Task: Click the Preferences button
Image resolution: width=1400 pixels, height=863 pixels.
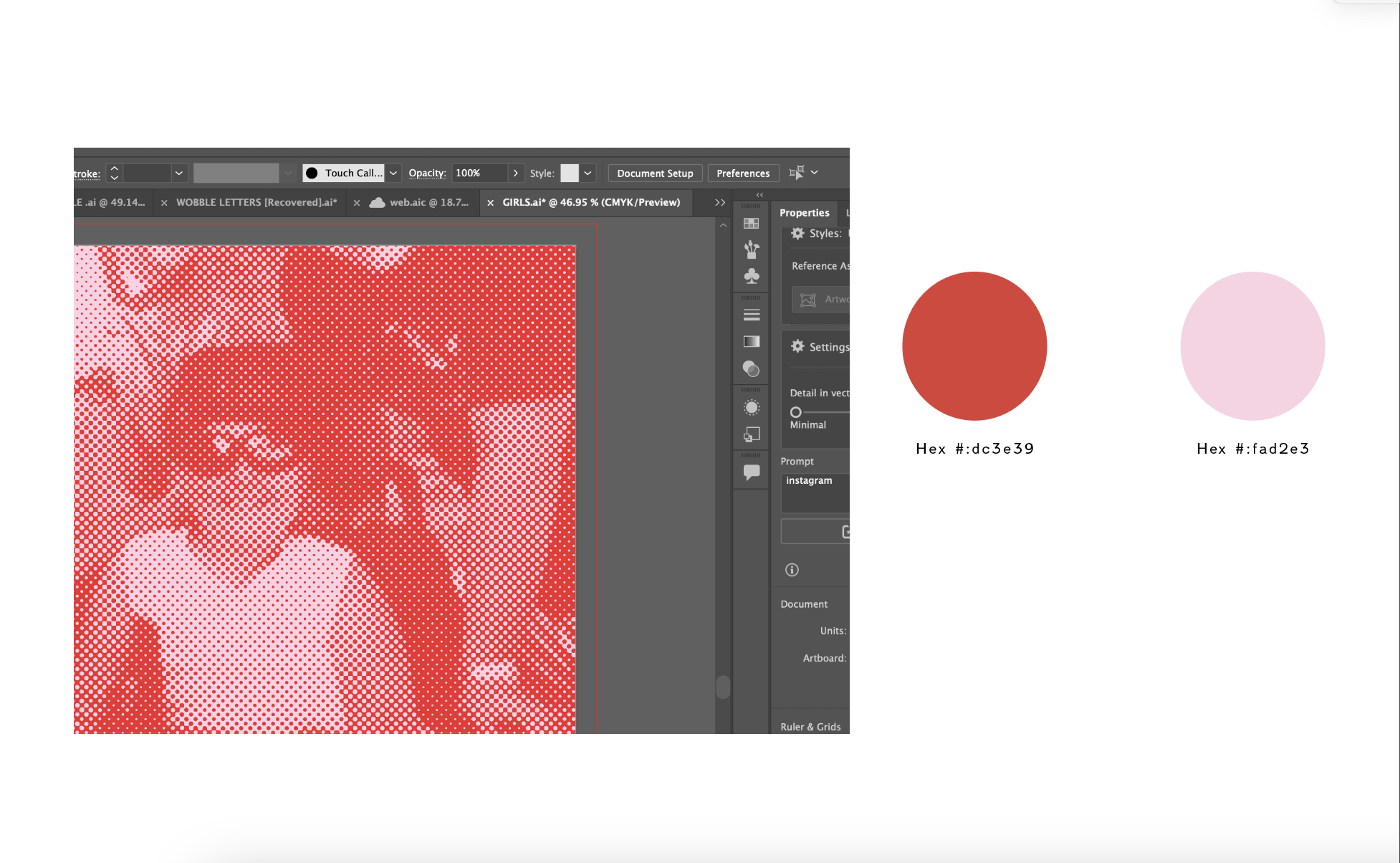Action: pos(743,173)
